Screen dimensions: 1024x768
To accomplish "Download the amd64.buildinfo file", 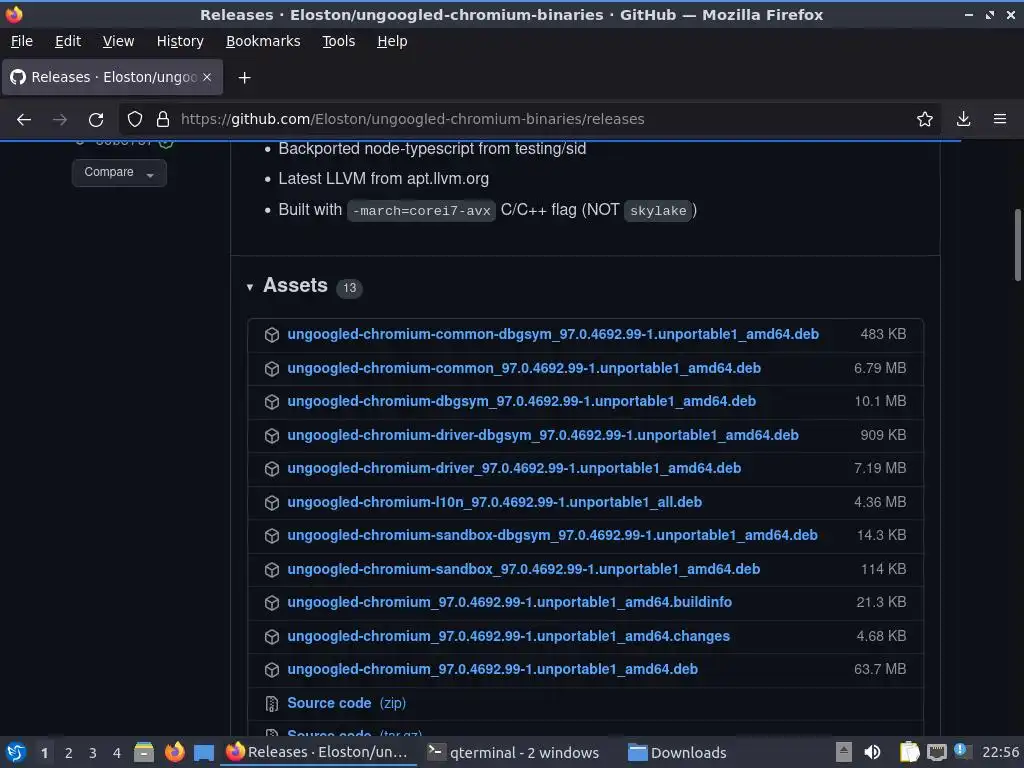I will coord(509,602).
